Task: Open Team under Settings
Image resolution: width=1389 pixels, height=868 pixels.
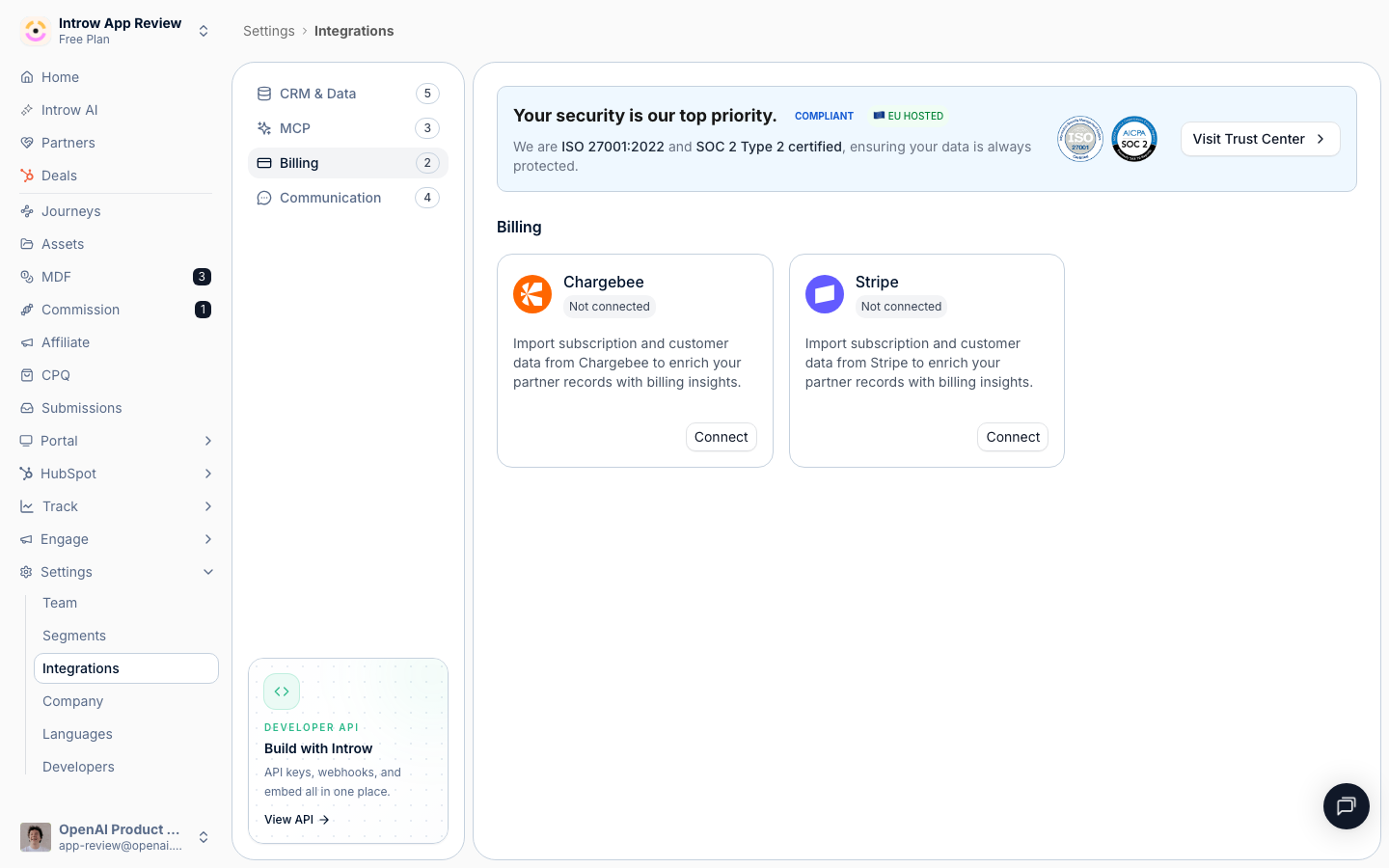Action: pyautogui.click(x=126, y=603)
